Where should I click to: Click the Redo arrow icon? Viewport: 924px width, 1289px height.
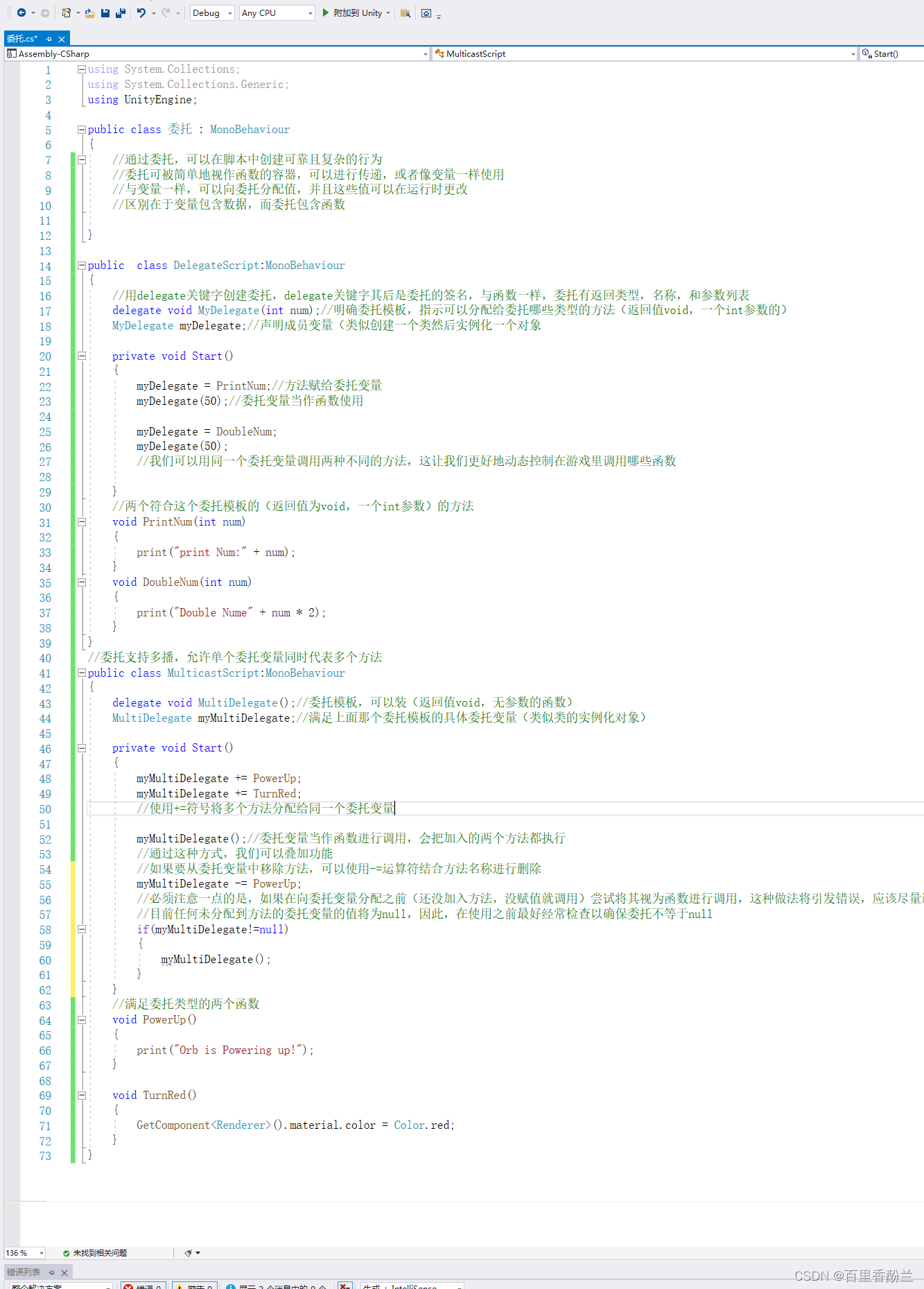166,12
